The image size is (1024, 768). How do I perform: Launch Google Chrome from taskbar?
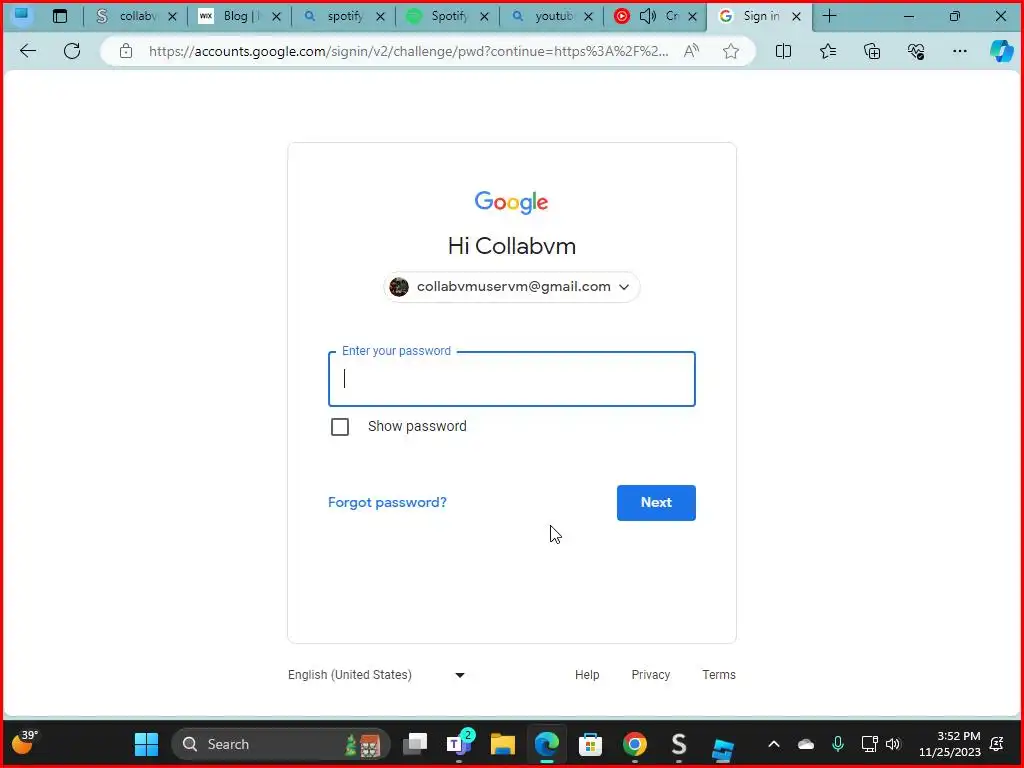[634, 744]
